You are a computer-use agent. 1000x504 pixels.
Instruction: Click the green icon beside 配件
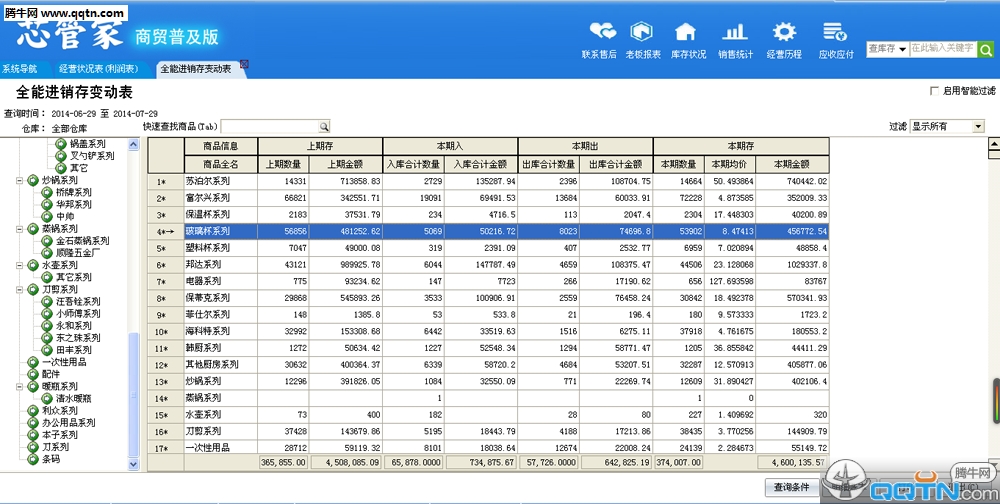(x=33, y=374)
